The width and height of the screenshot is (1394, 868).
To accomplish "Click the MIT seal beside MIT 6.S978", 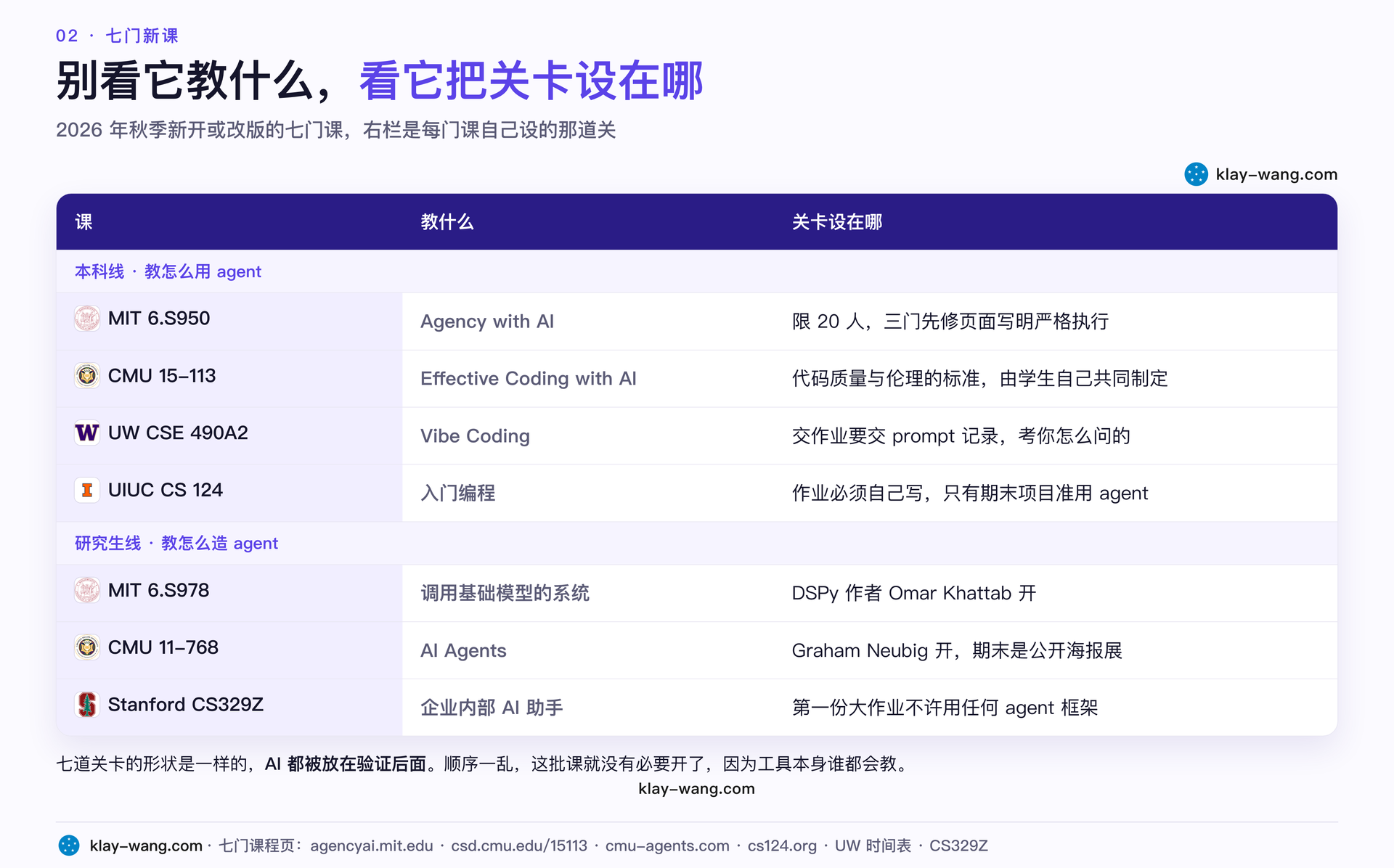I will pos(87,590).
